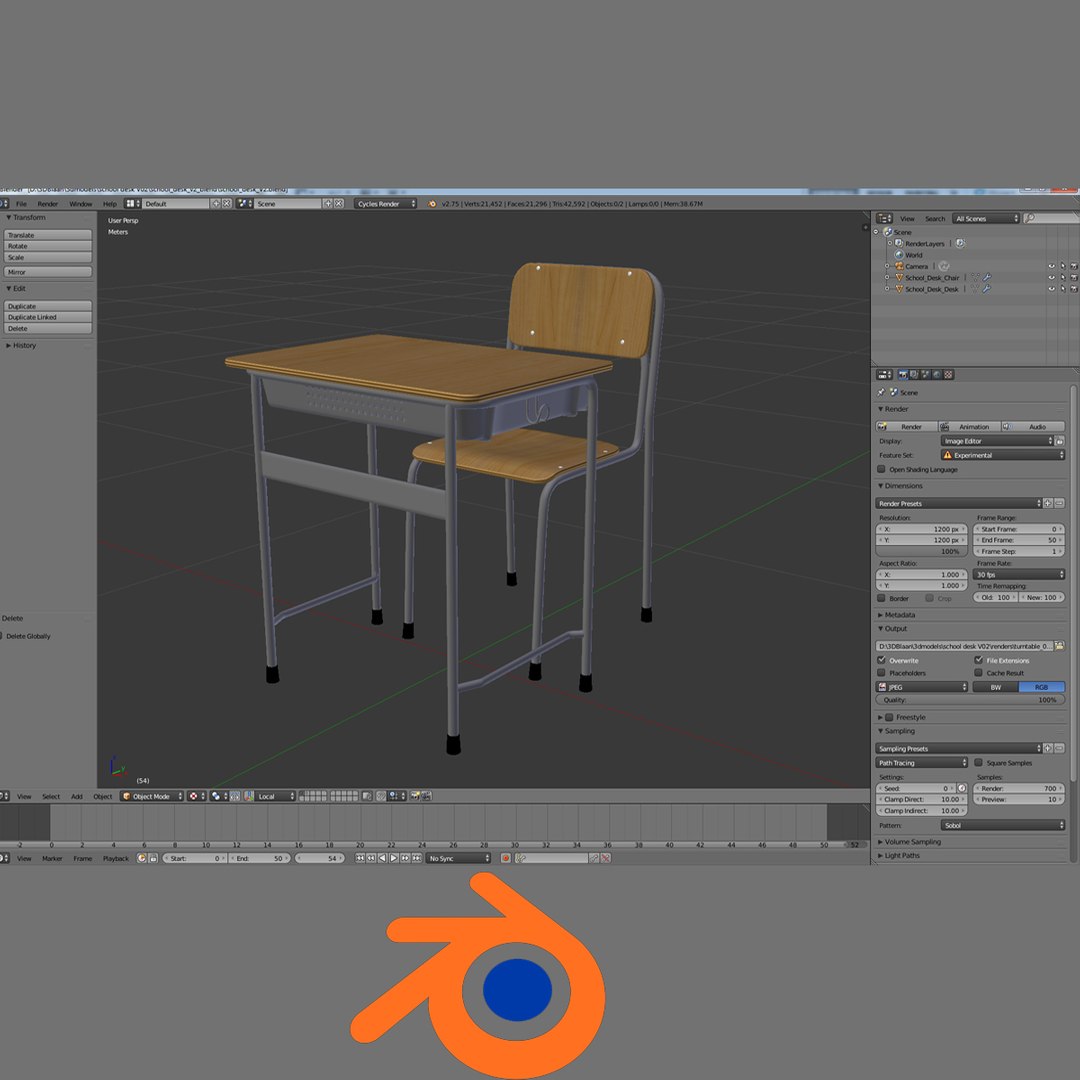Toggle viewport visibility eye for School_Desk_Chair
Viewport: 1080px width, 1080px height.
click(x=1052, y=278)
